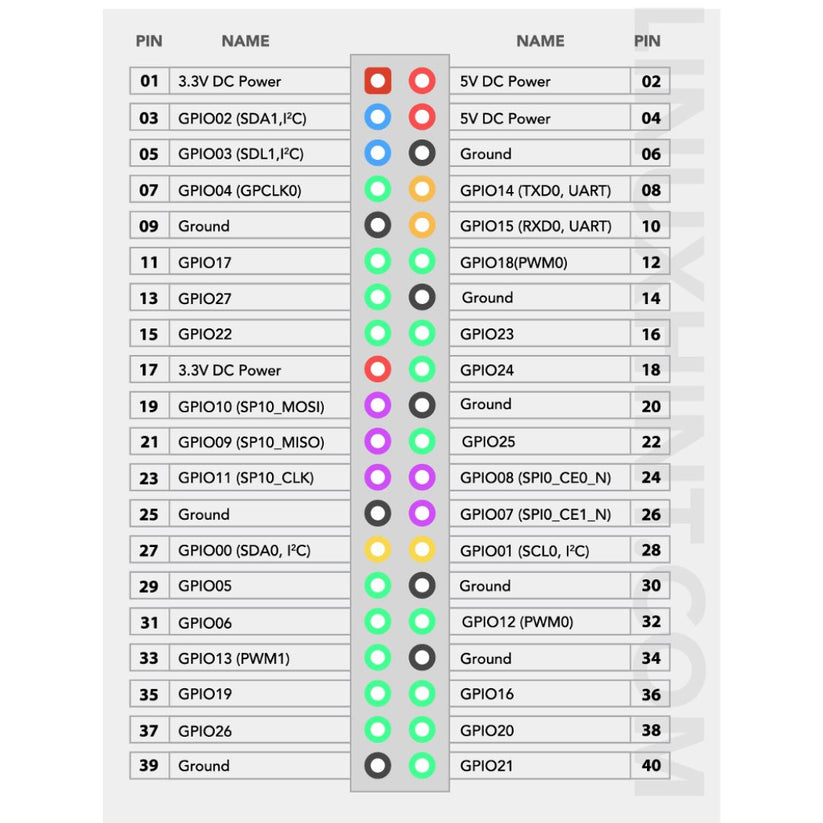Select the orange GPIO14 TXD0 pin circle
This screenshot has width=823, height=823.
pos(422,189)
